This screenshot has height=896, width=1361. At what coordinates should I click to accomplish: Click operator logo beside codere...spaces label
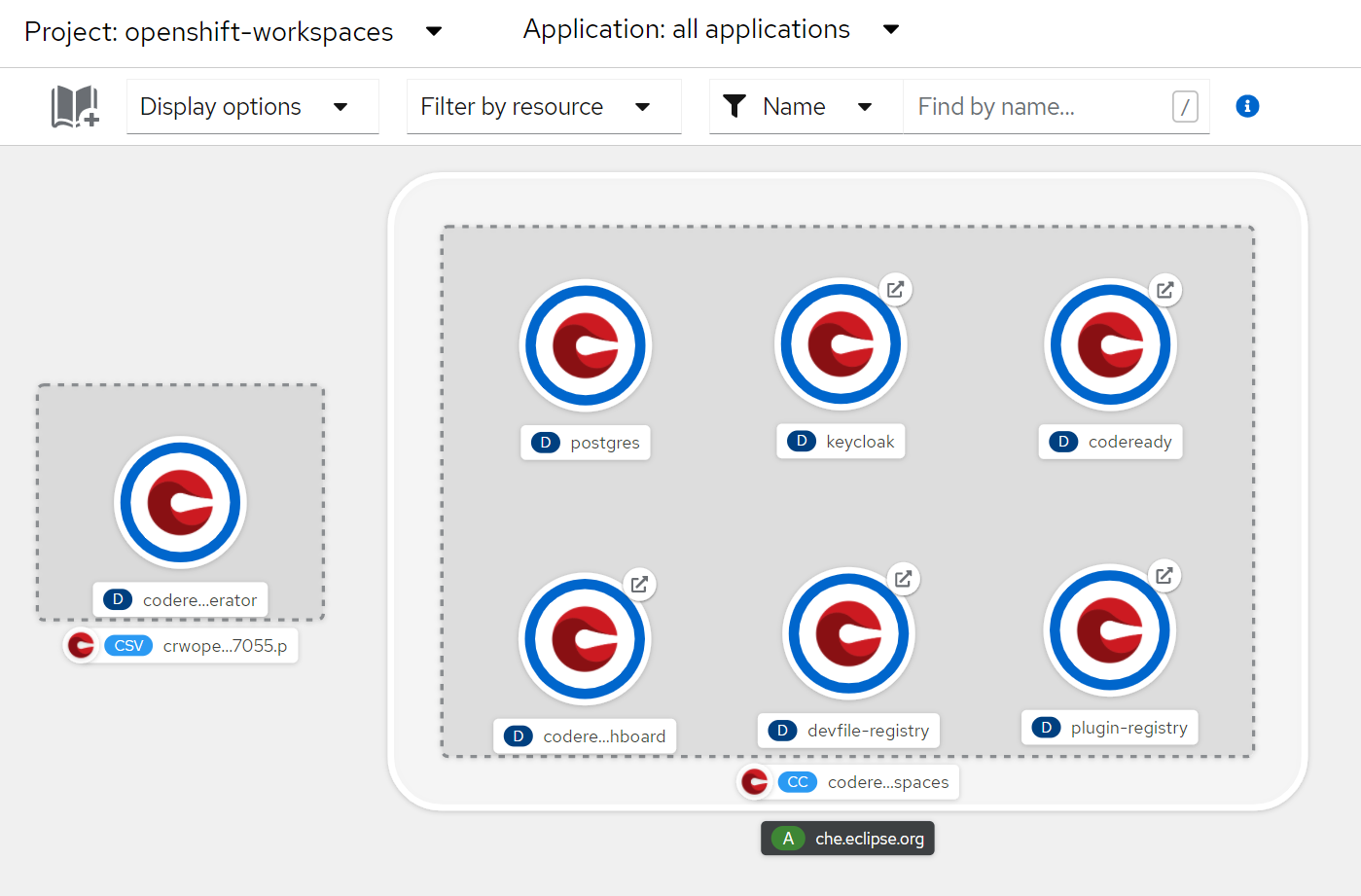(x=755, y=781)
